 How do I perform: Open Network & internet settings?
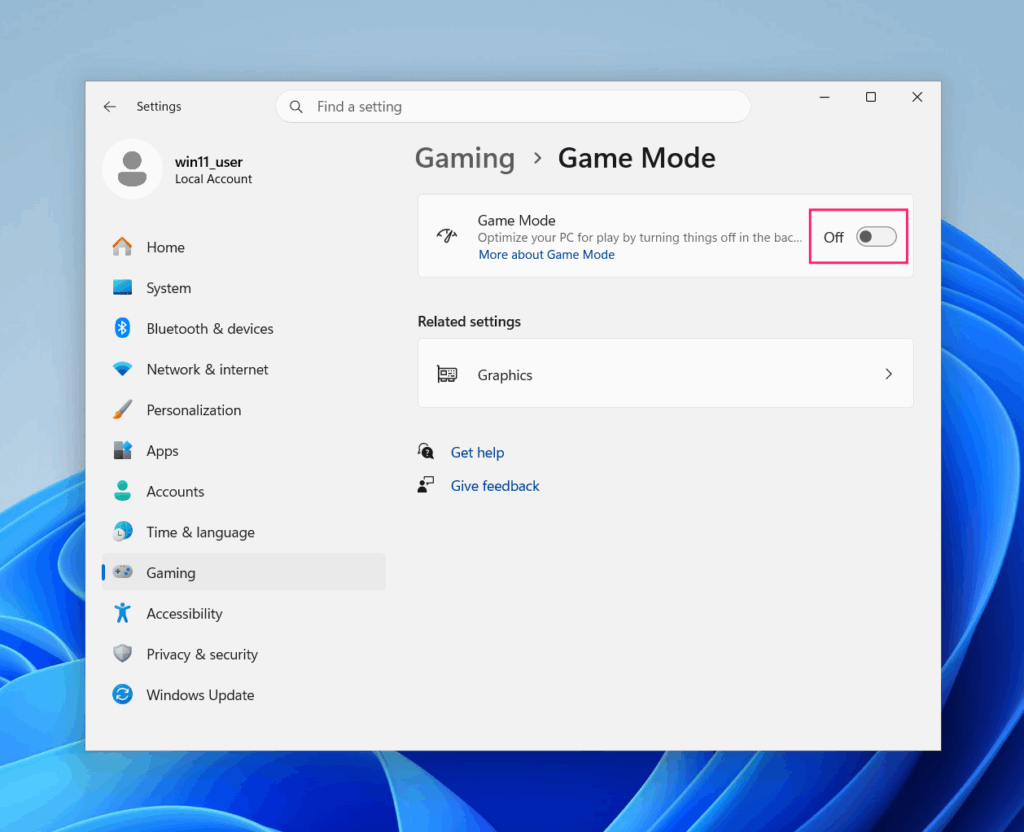[x=244, y=369]
